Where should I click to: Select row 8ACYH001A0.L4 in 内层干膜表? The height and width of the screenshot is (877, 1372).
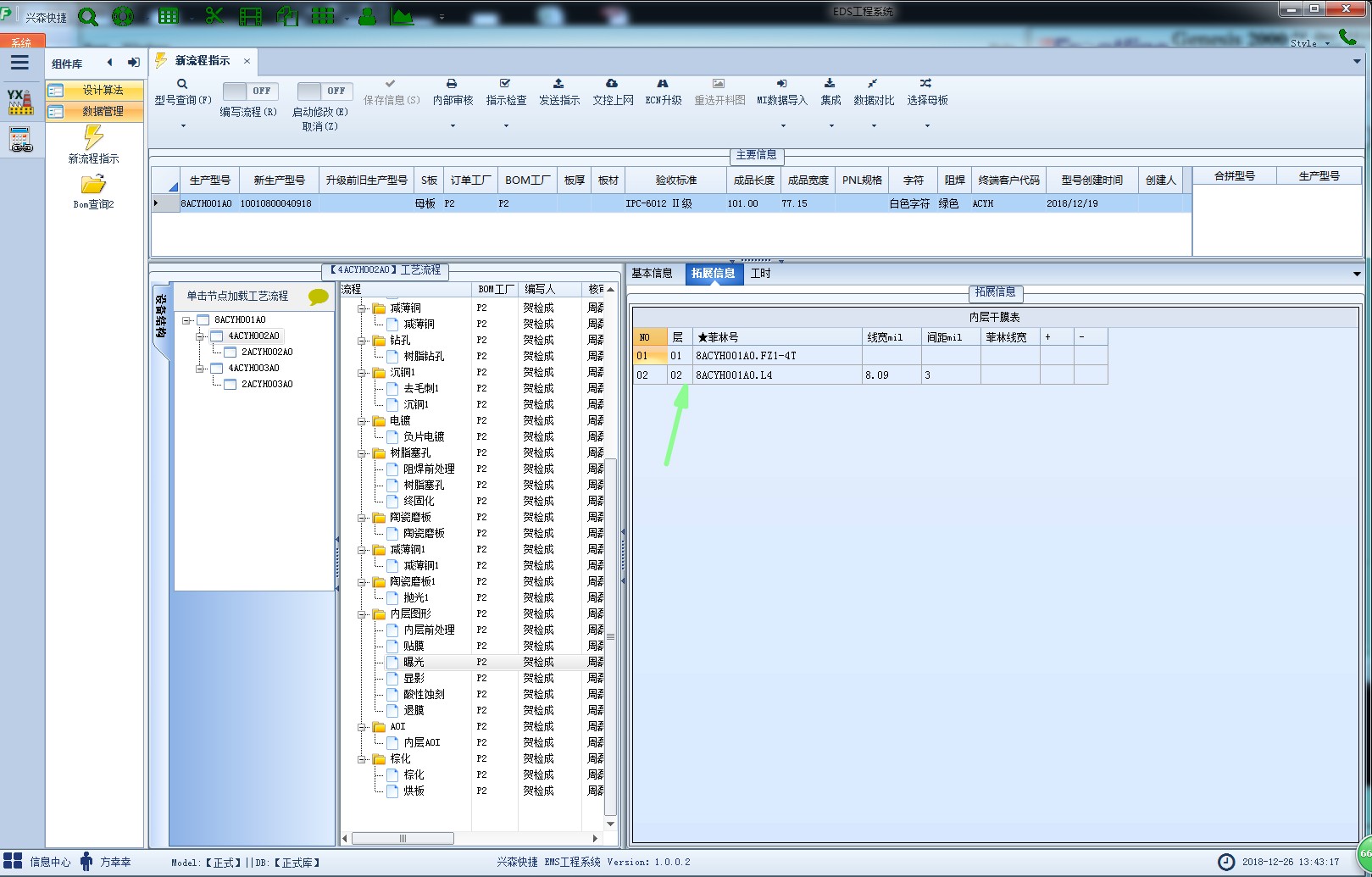869,375
